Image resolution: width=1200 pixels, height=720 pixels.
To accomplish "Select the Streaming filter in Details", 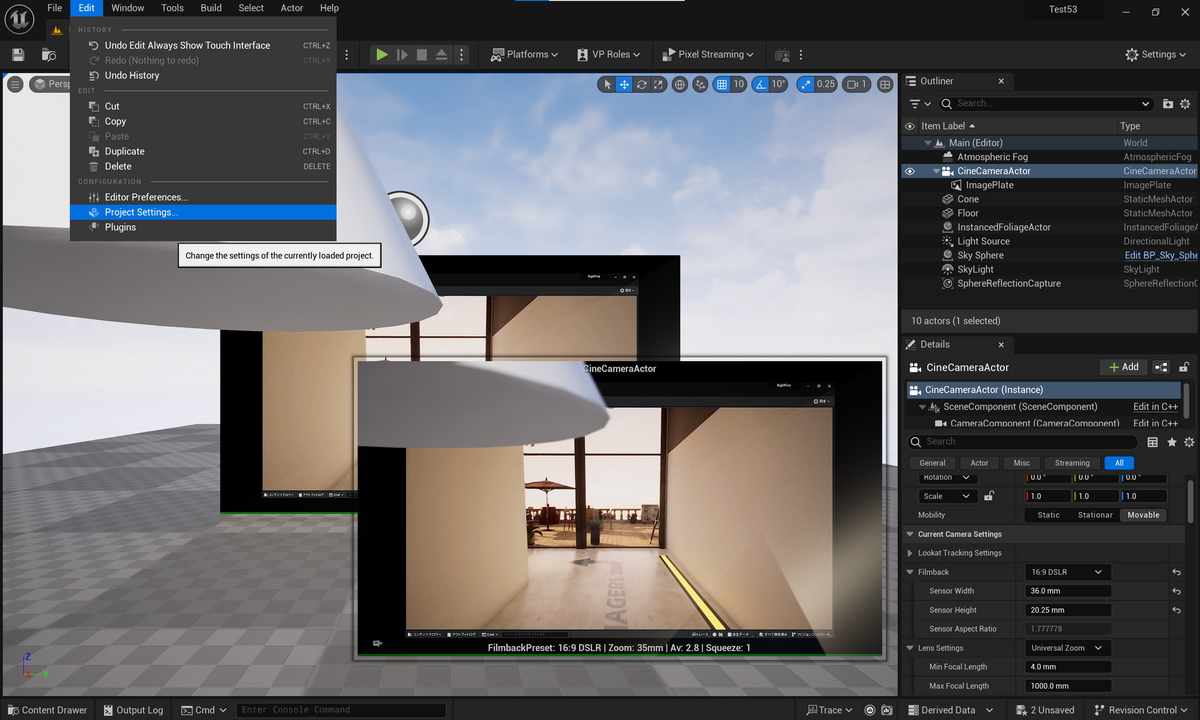I will [x=1072, y=463].
